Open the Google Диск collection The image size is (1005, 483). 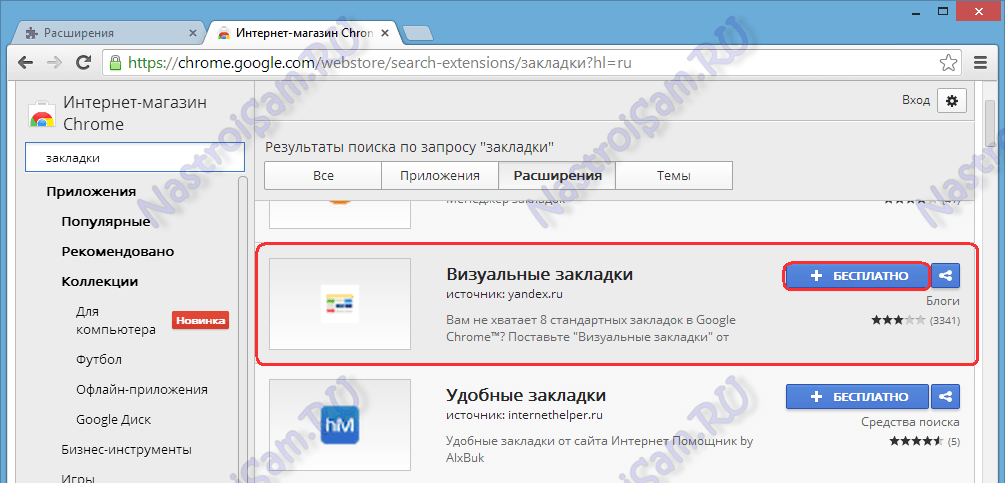115,419
